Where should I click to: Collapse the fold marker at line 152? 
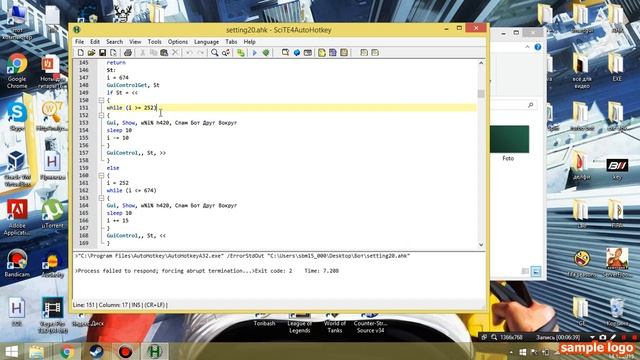(101, 115)
